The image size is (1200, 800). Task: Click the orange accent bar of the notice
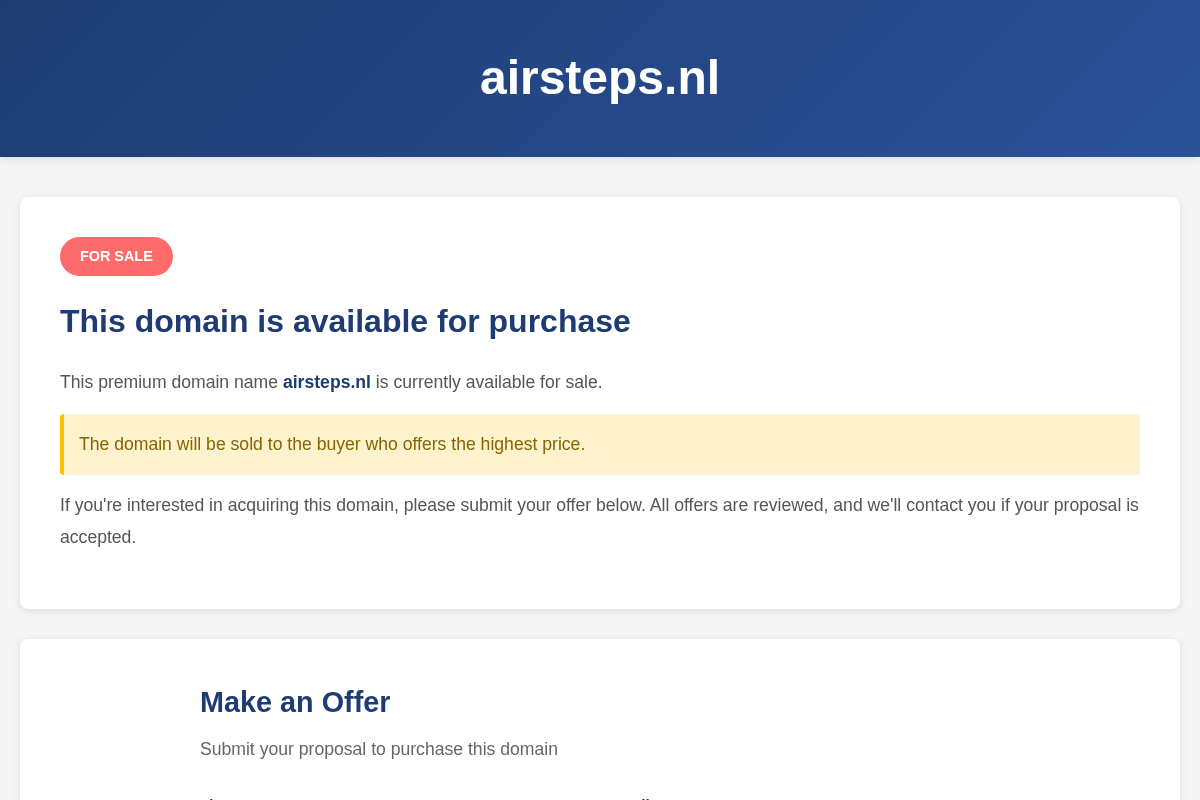(62, 444)
